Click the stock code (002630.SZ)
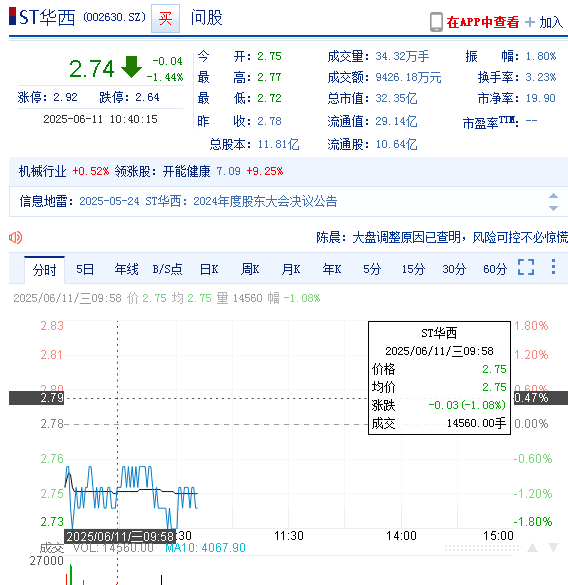 pyautogui.click(x=114, y=17)
